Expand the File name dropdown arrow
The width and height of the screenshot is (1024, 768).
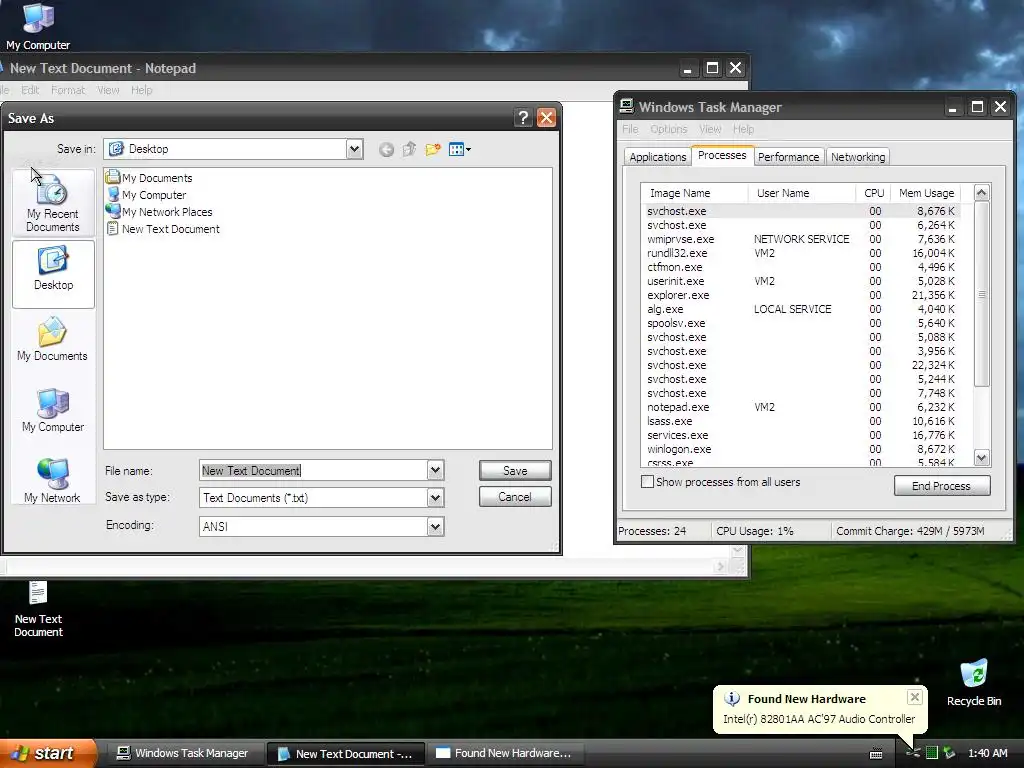pos(436,470)
